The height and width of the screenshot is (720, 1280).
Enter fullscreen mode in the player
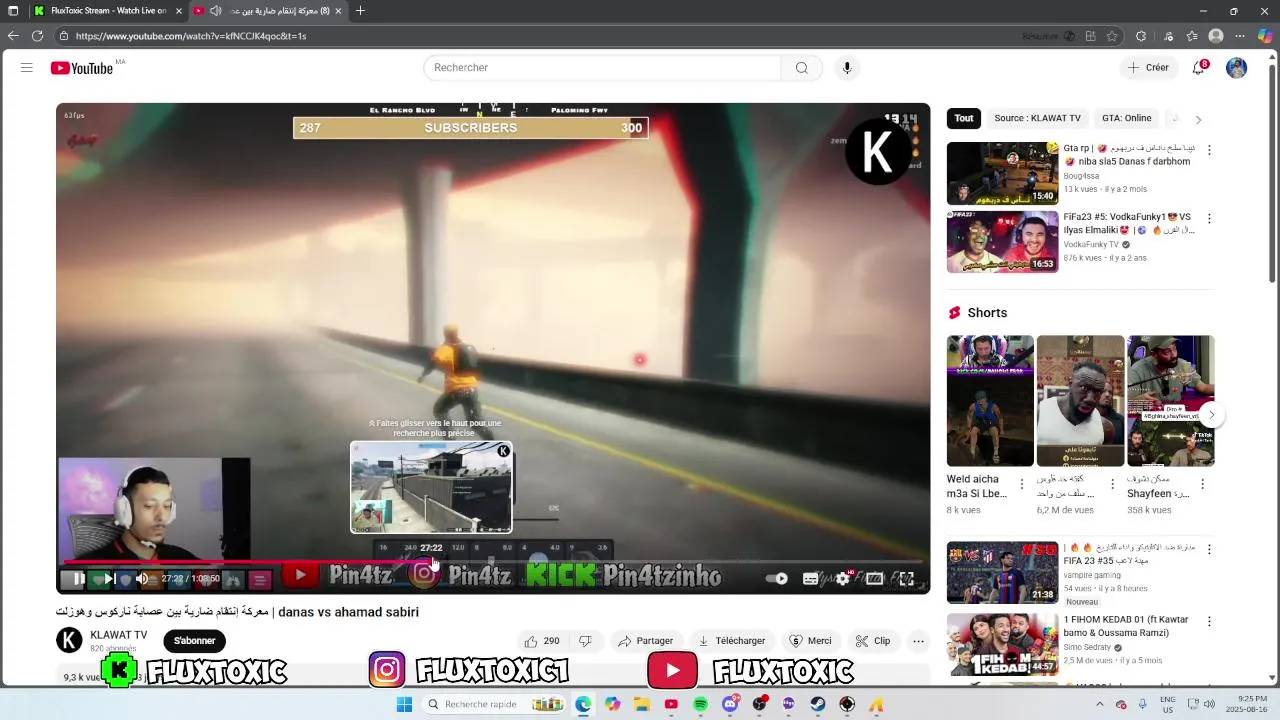906,578
